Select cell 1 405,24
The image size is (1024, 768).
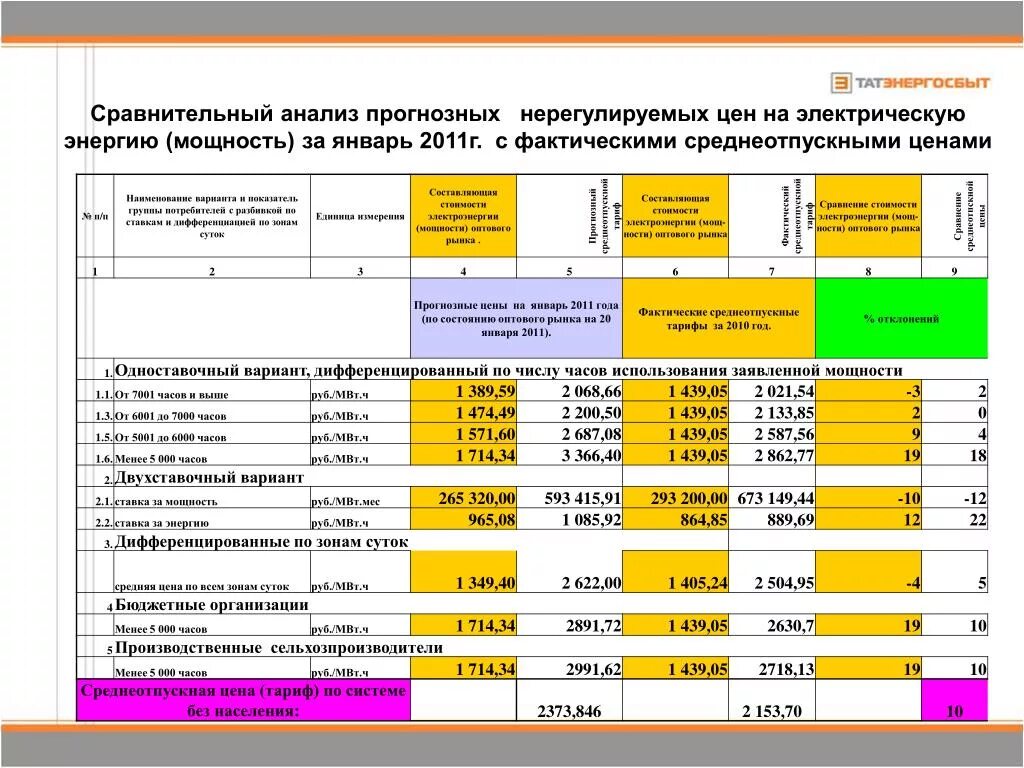point(675,572)
